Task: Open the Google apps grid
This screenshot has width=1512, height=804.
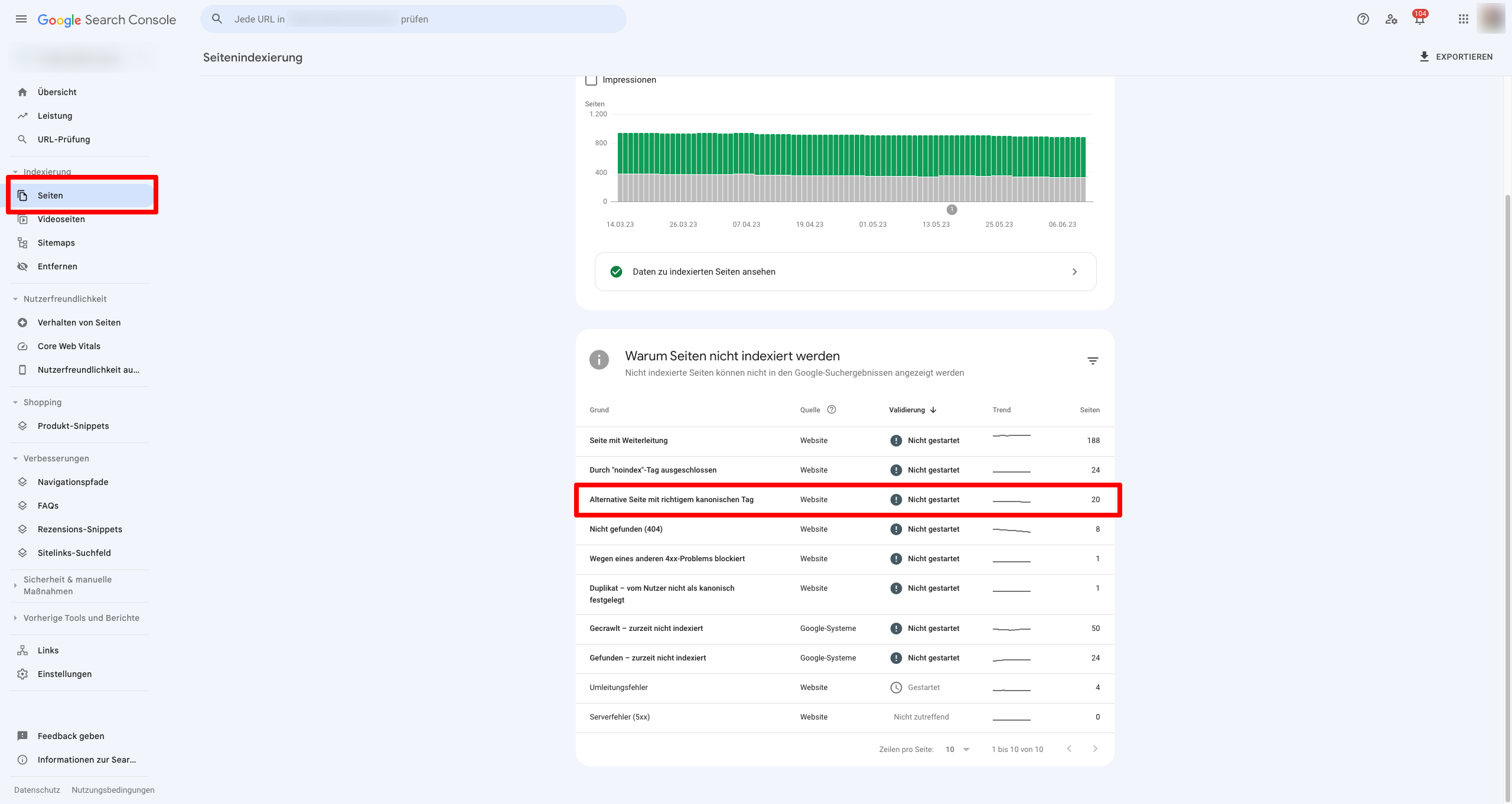Action: tap(1463, 19)
